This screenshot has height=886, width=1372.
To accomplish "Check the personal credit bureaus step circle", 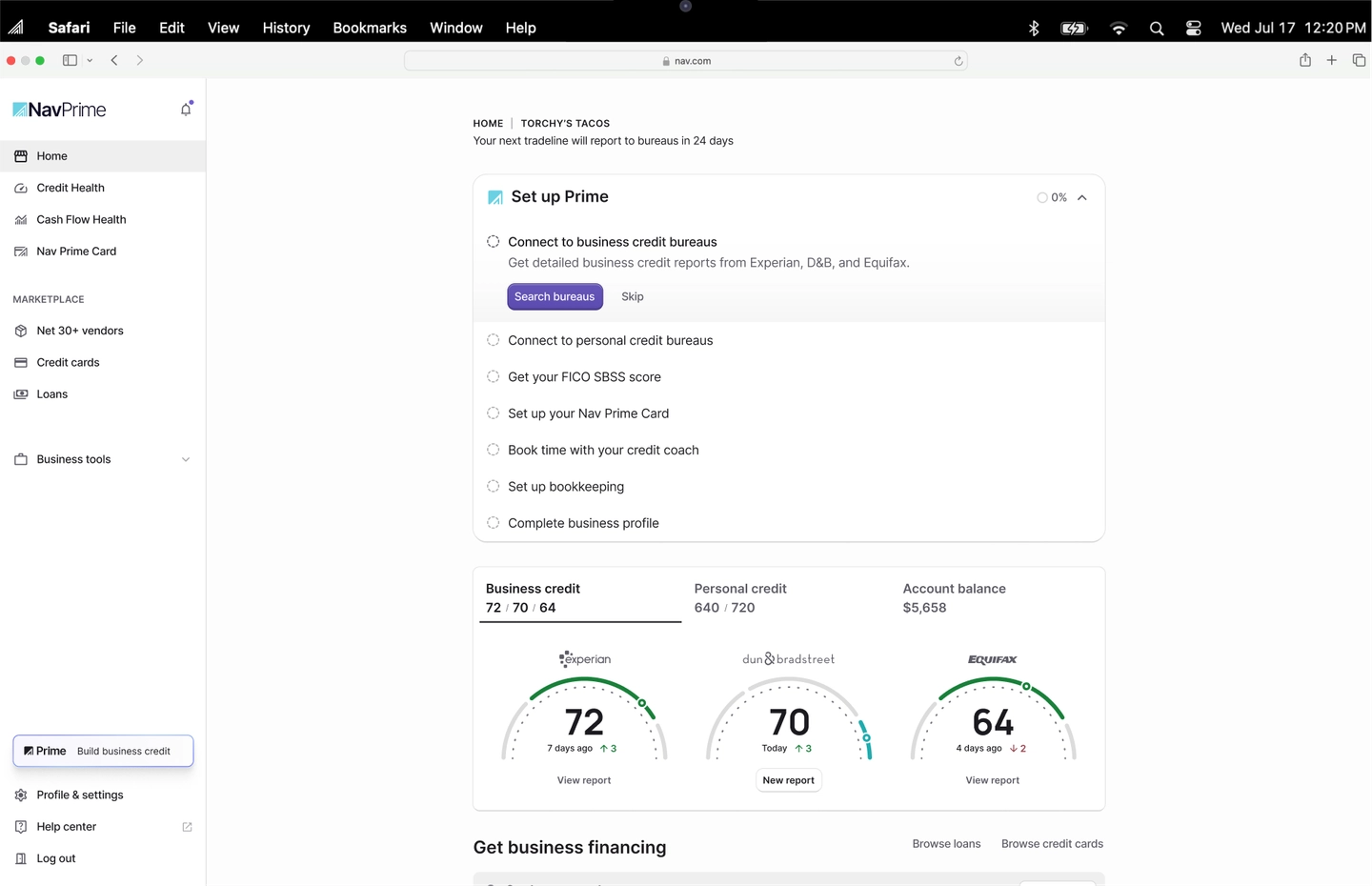I will [x=494, y=340].
